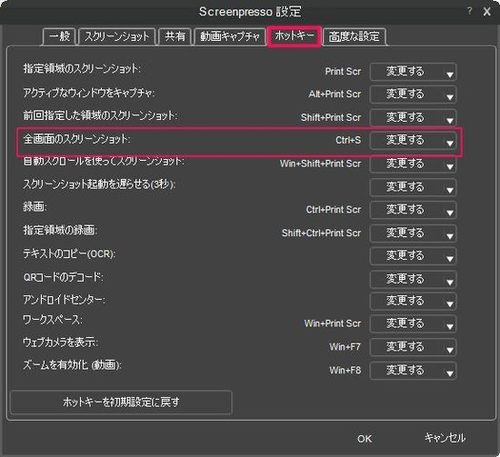500x457 pixels.
Task: Open 変更する dropdown for テキストのコピー(OCR)
Action: coord(413,256)
